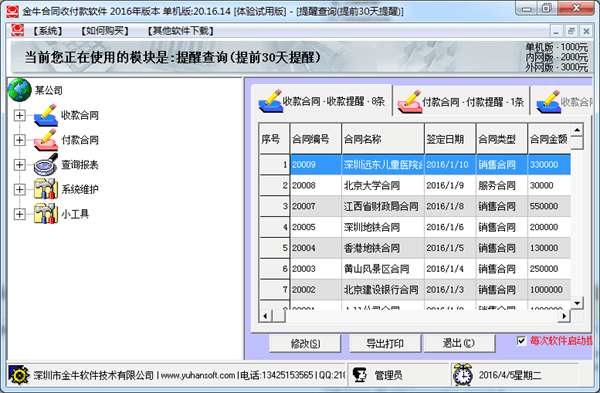Click table scroll up arrow

(577, 130)
